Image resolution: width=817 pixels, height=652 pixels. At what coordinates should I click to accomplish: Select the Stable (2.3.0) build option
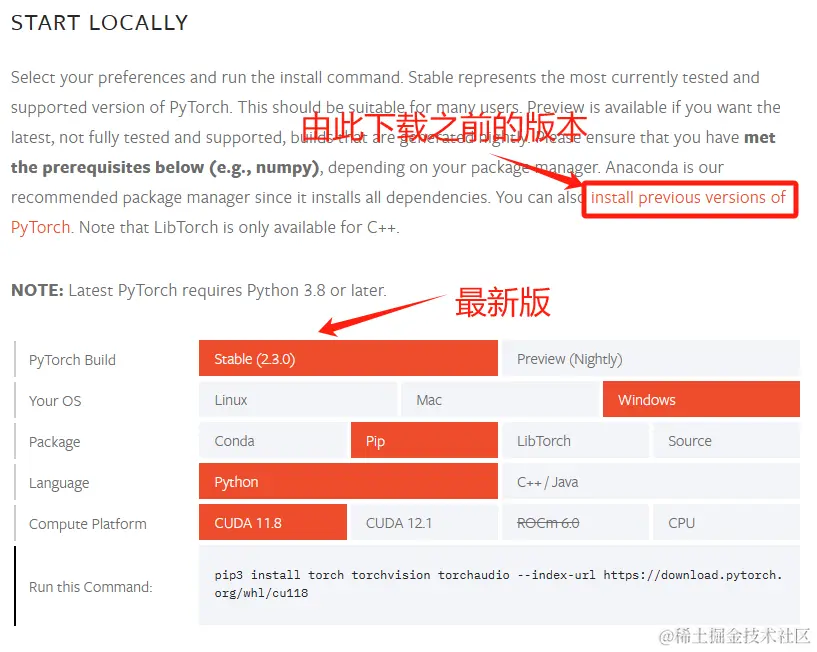pos(348,359)
